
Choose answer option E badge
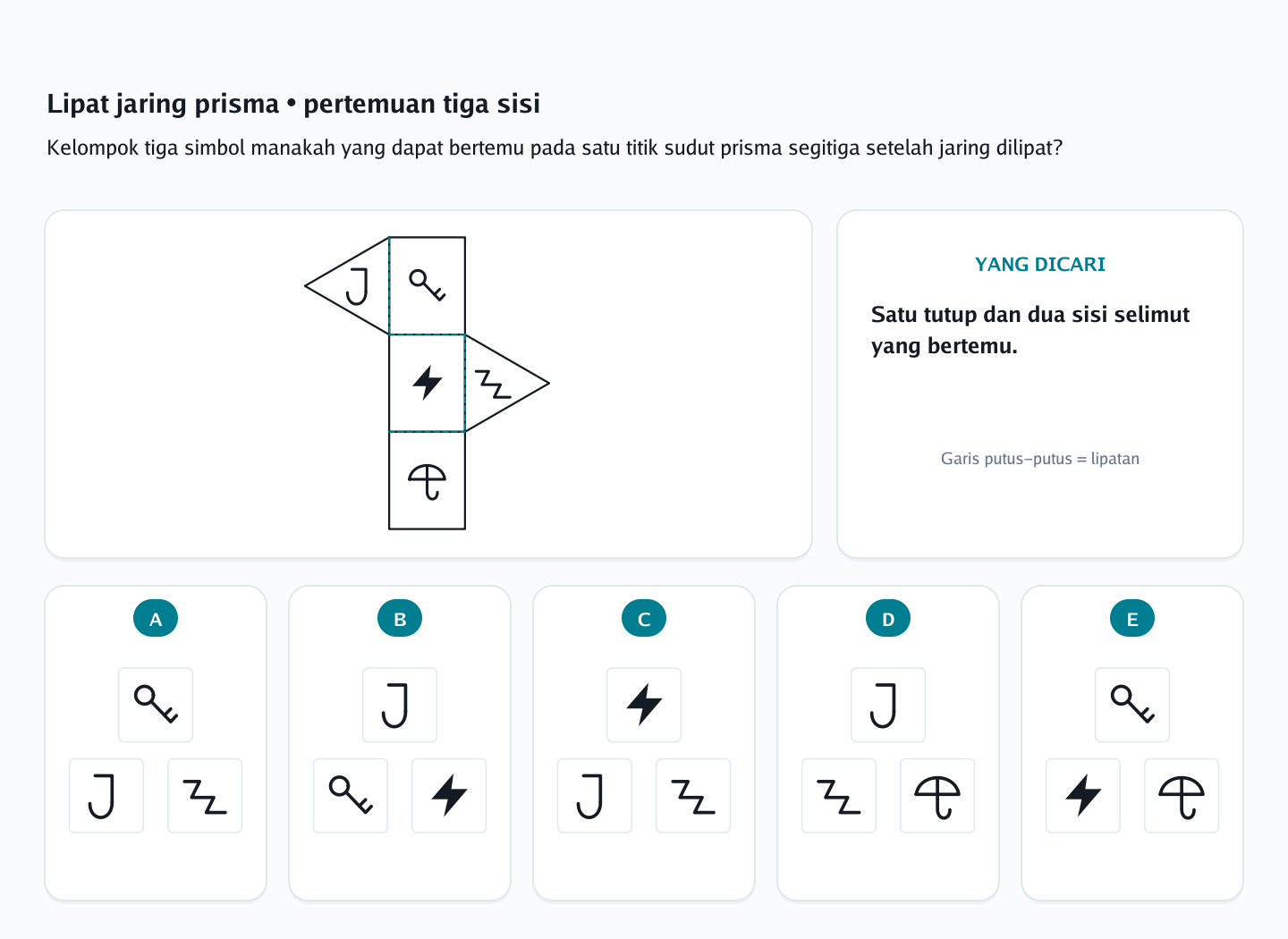click(x=1132, y=618)
